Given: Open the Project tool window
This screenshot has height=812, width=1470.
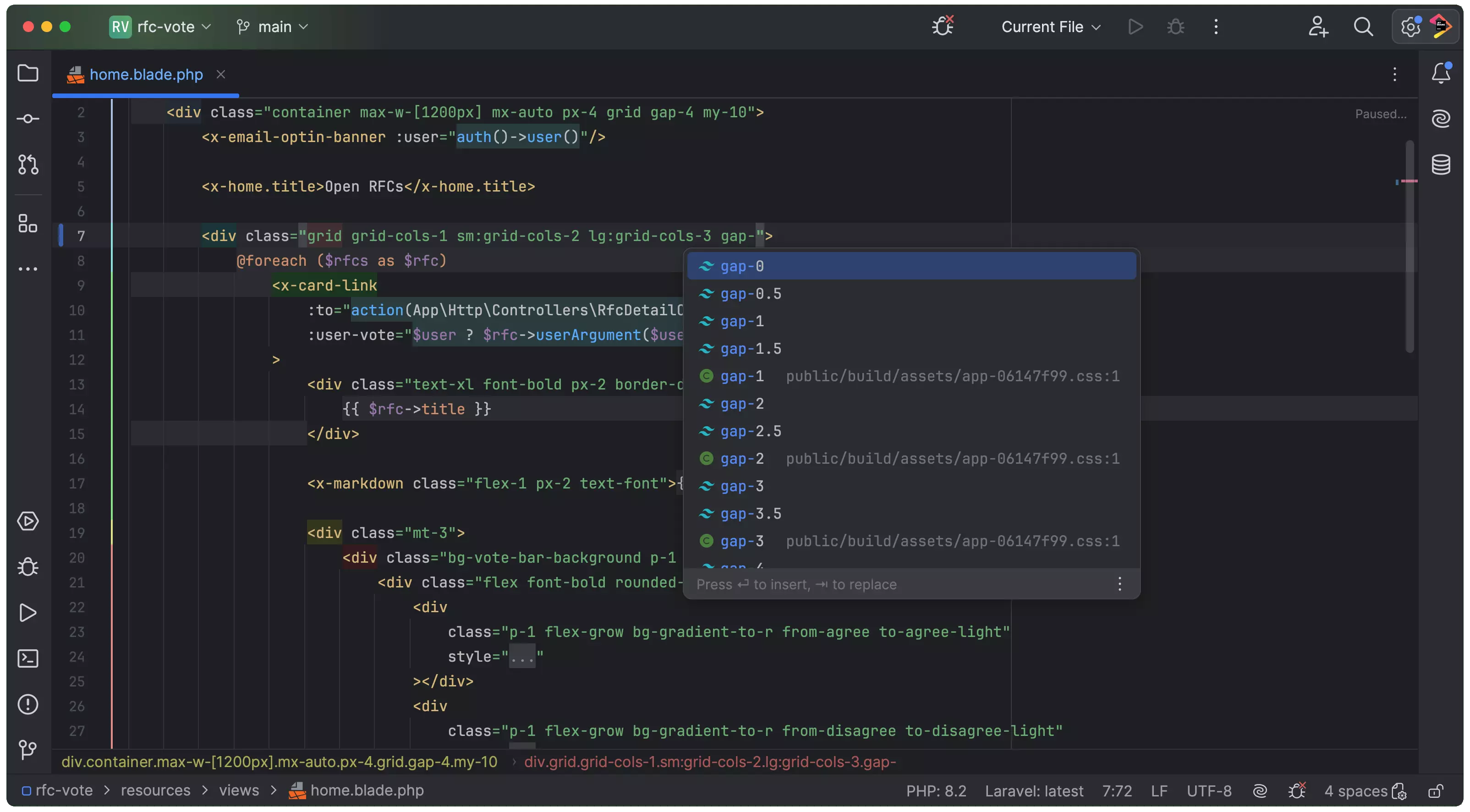Looking at the screenshot, I should (x=27, y=73).
